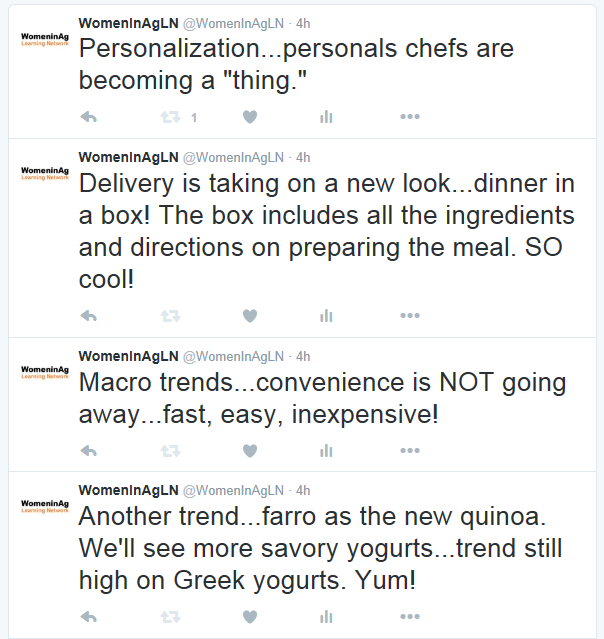Retweet the personal chefs tweet
Image resolution: width=604 pixels, height=639 pixels.
click(170, 117)
